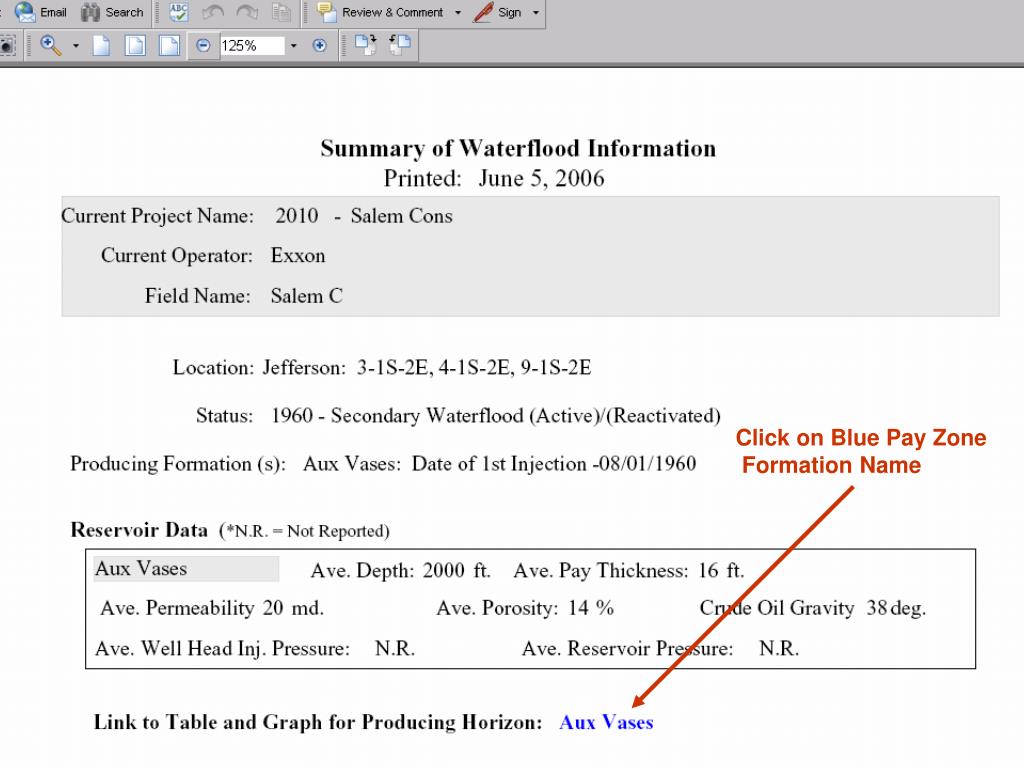Click the 'Ave. Depth: 2000 ft.' value
This screenshot has height=768, width=1024.
coord(400,571)
